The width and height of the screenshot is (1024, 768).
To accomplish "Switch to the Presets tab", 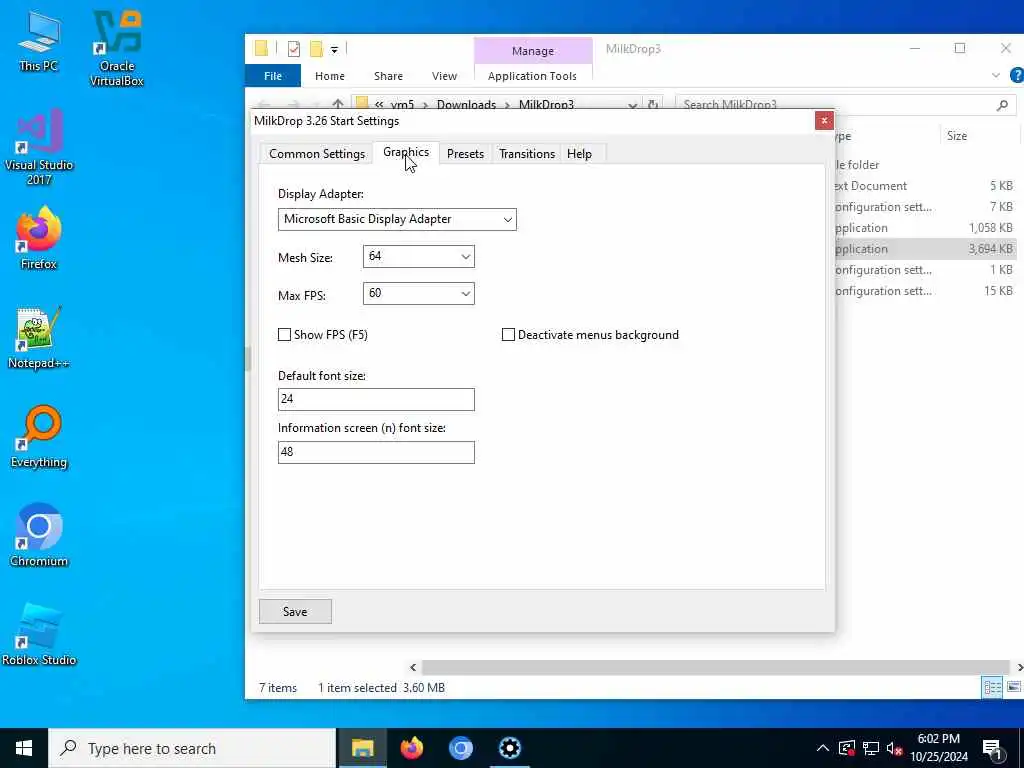I will click(x=466, y=154).
